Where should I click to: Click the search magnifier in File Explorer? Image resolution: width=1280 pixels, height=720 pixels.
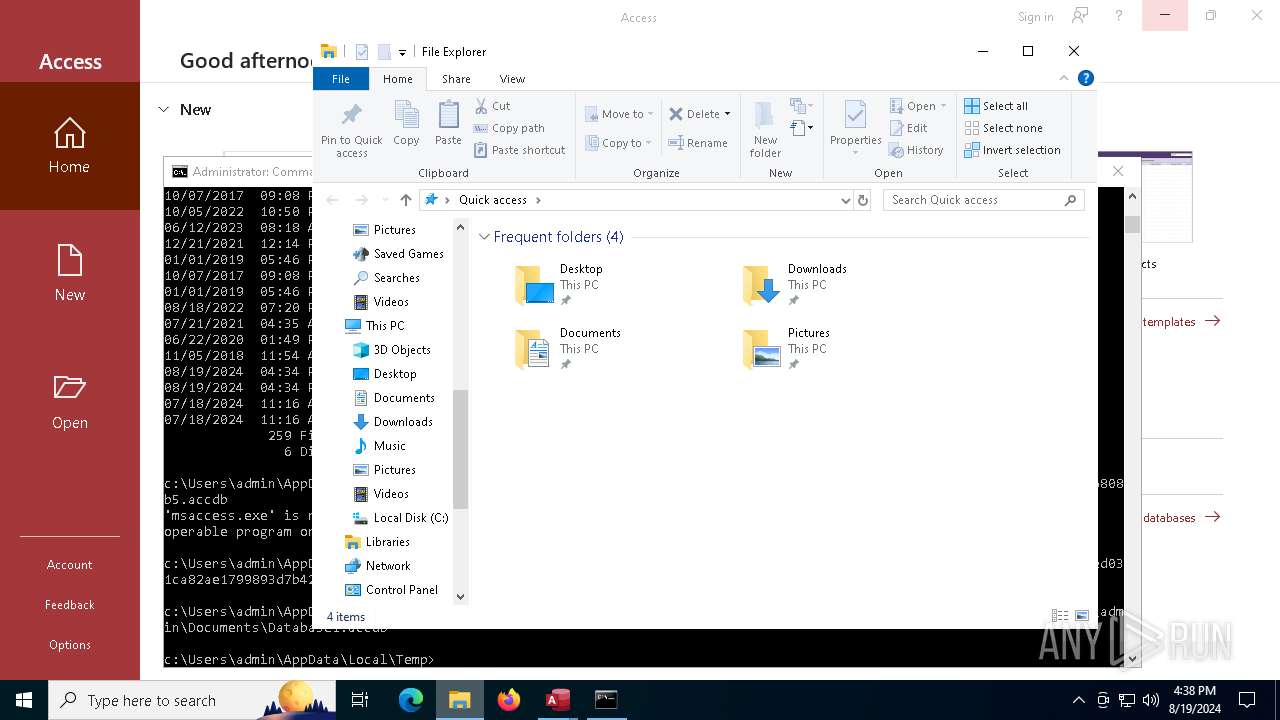coord(1070,200)
